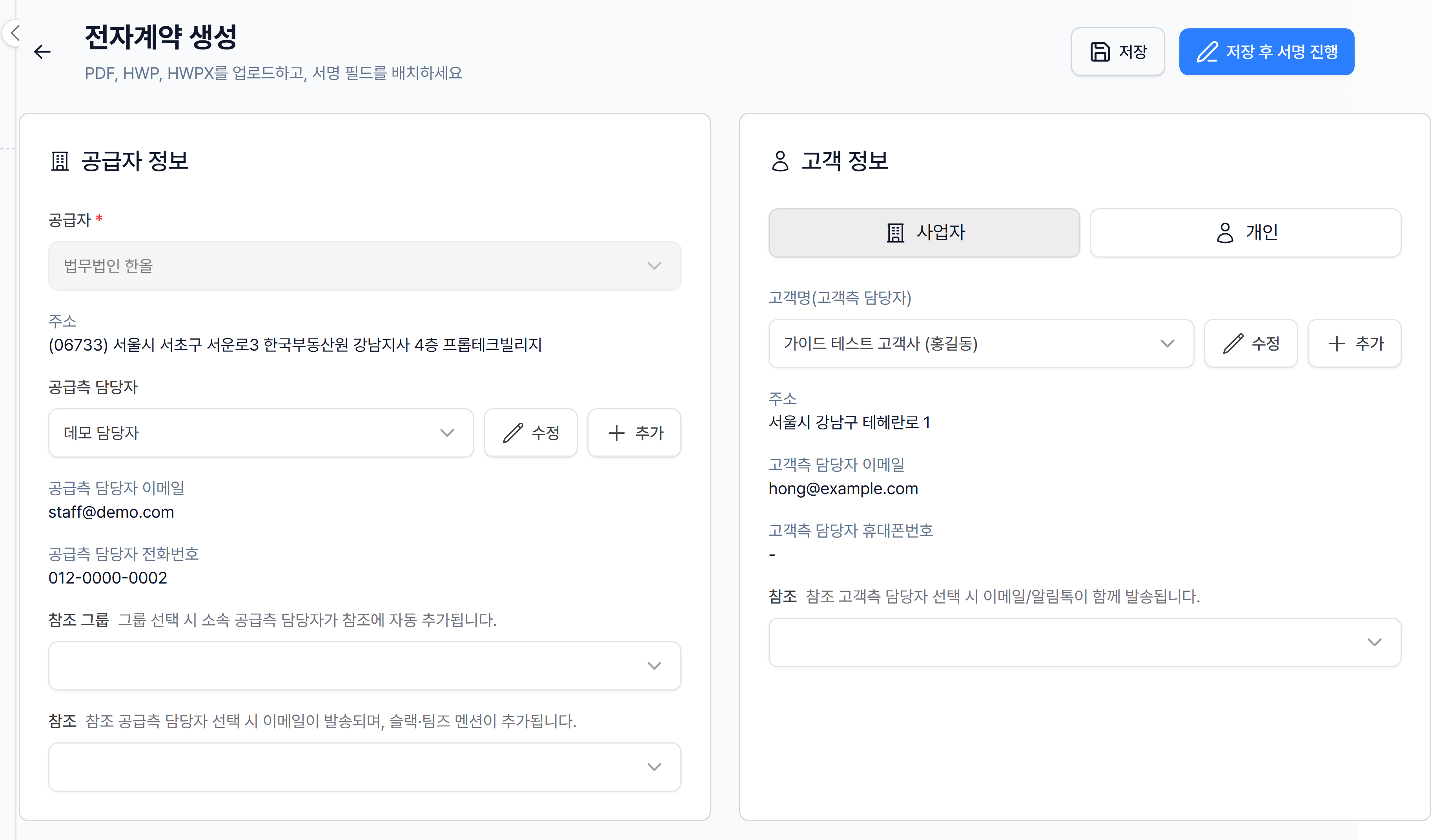Viewport: 1450px width, 840px height.
Task: Click the supplier email staff@demo.com
Action: tap(111, 512)
